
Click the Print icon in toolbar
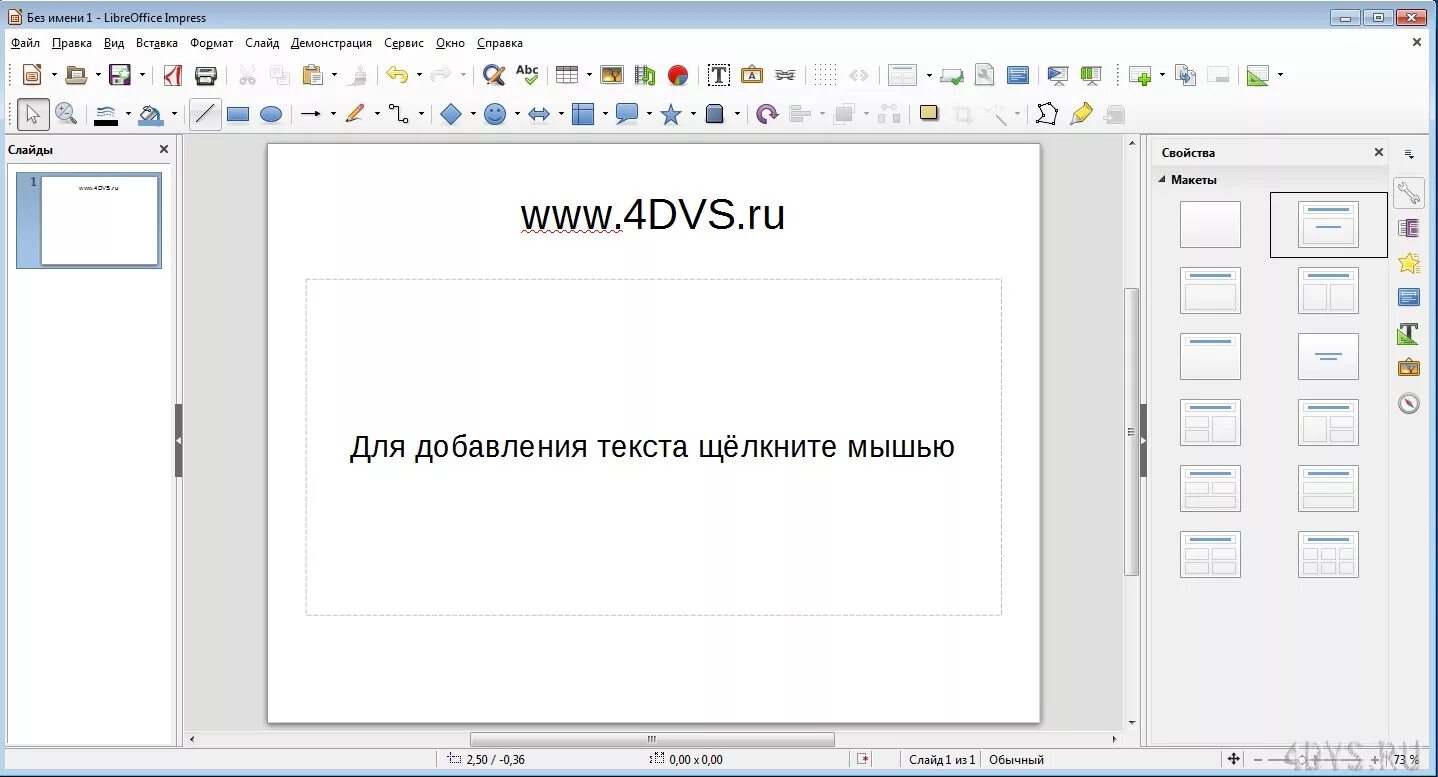coord(206,75)
